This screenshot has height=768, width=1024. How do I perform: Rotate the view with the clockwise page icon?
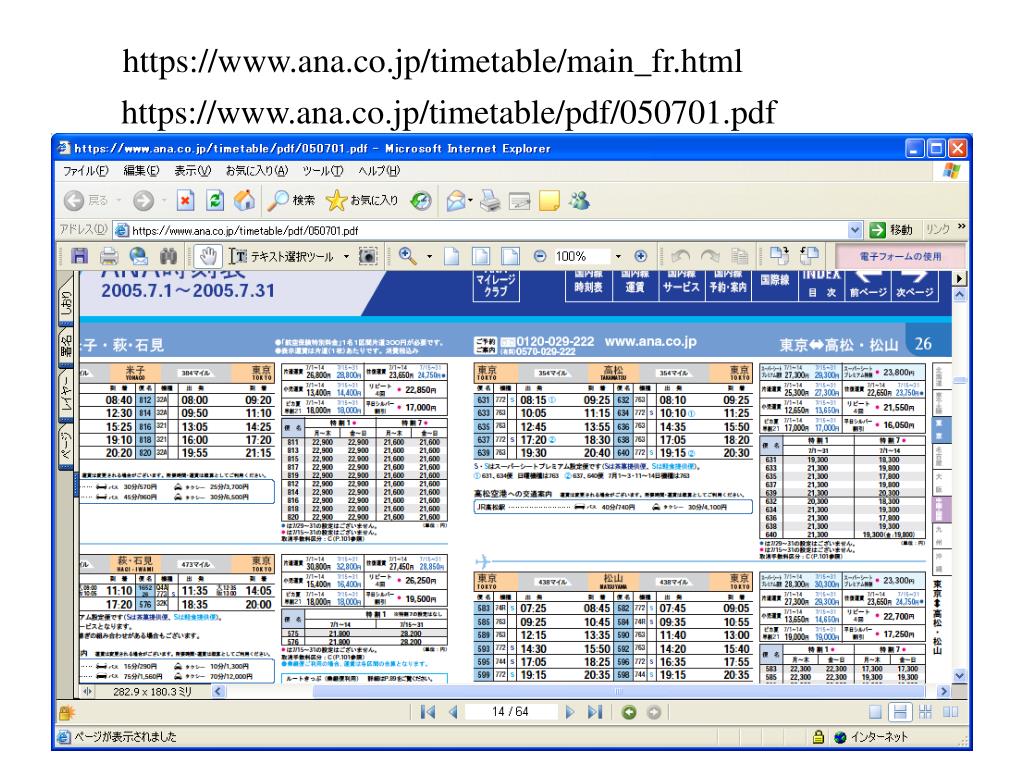click(x=779, y=255)
